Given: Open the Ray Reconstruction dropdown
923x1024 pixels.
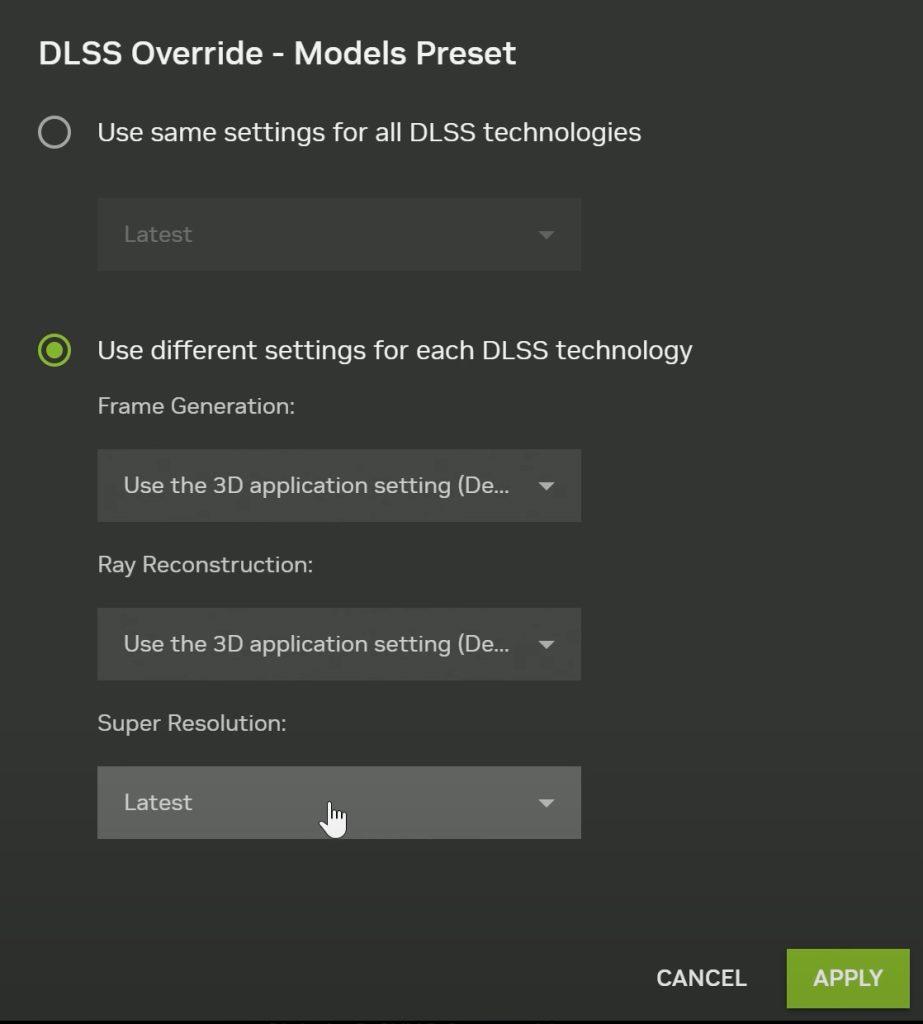Looking at the screenshot, I should (339, 644).
